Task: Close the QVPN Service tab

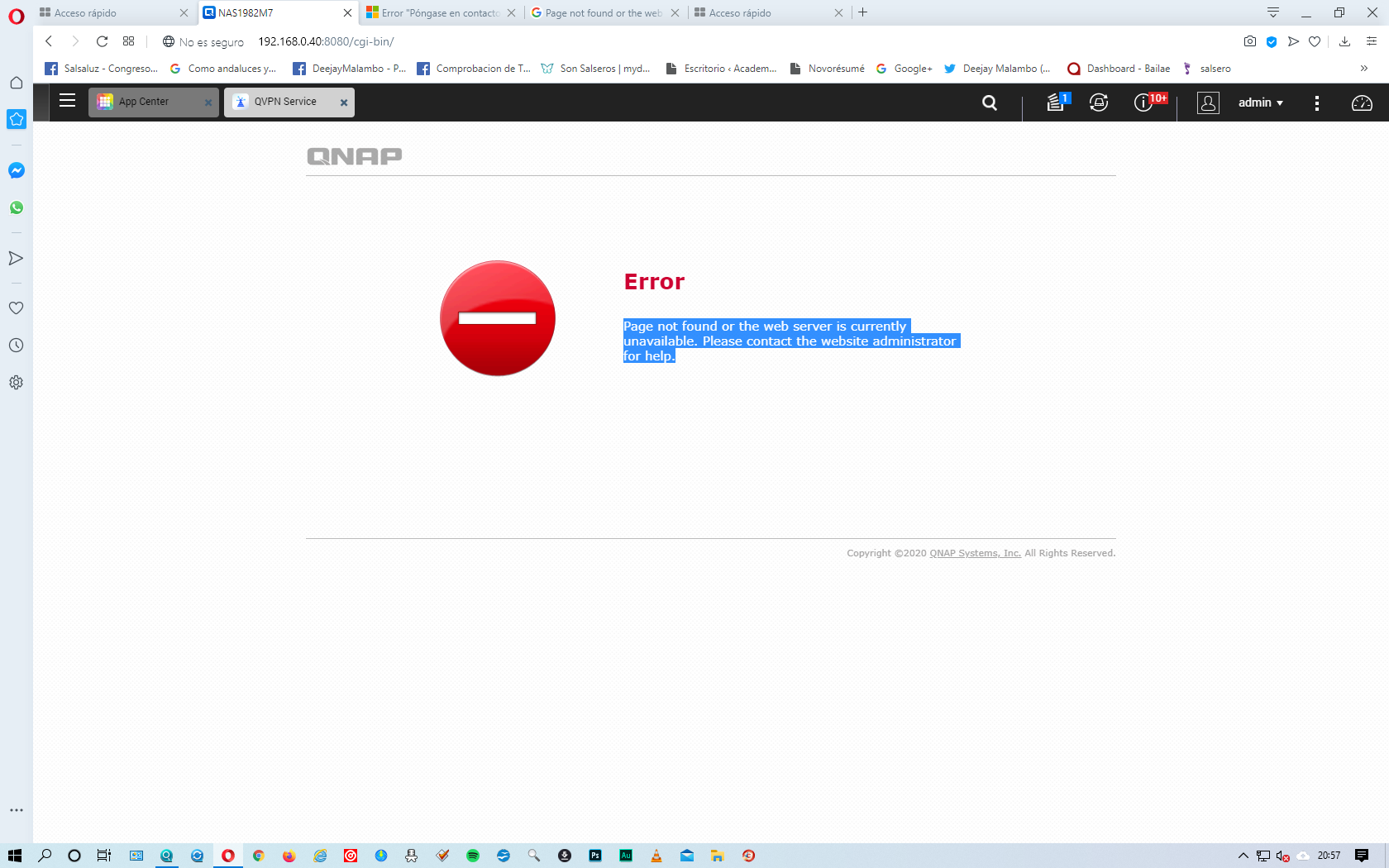Action: (x=344, y=103)
